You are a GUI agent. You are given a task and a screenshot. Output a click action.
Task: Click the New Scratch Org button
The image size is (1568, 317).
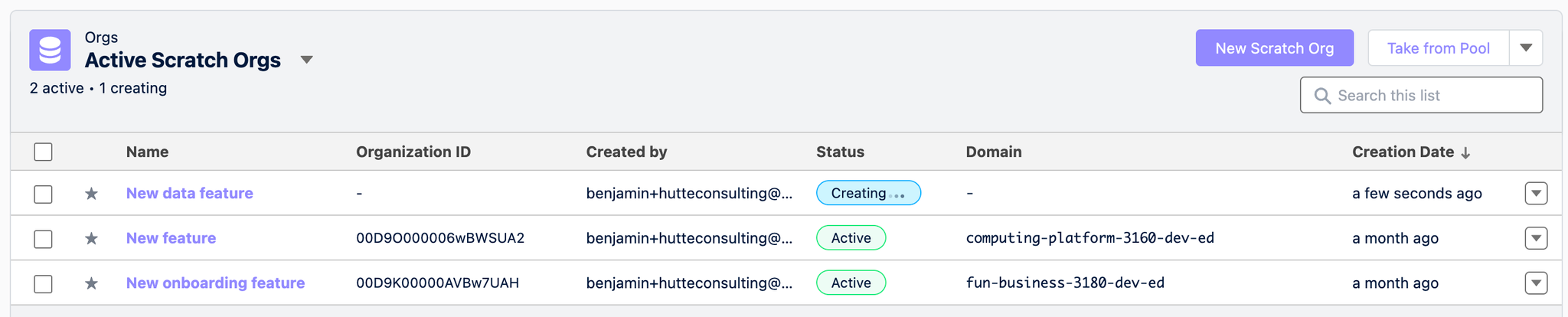click(1274, 48)
